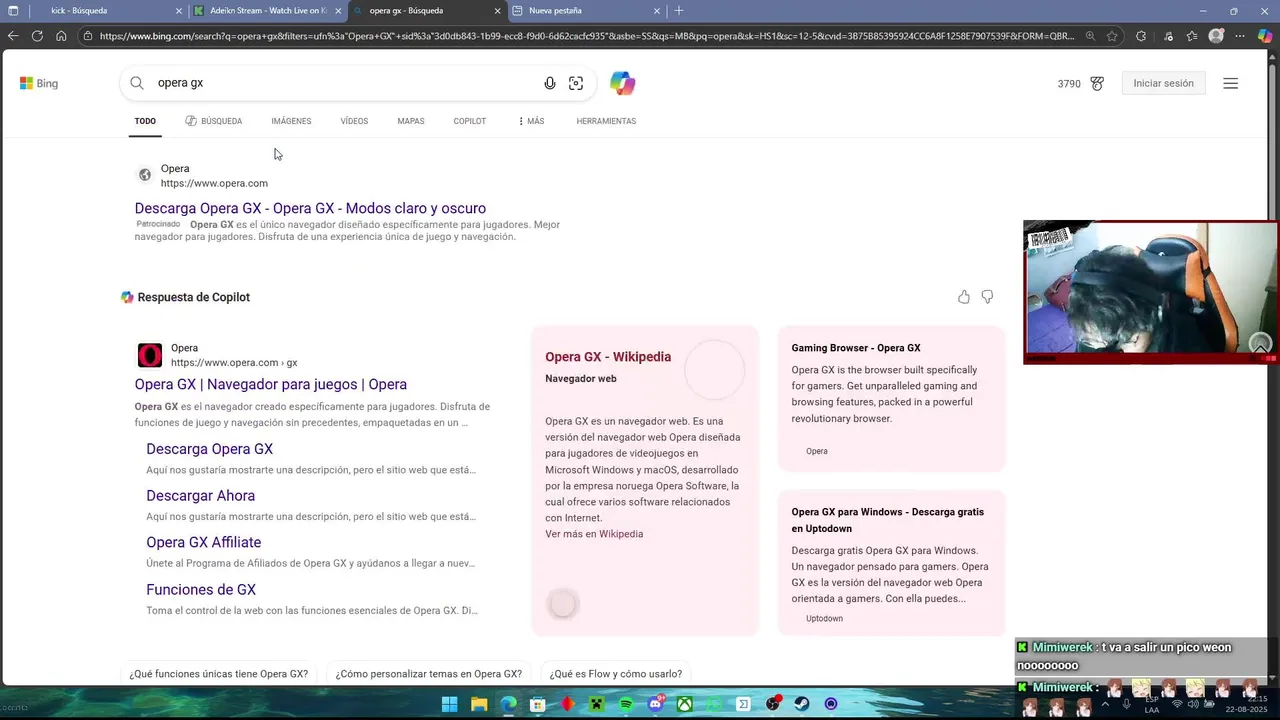This screenshot has width=1280, height=720.
Task: Close the 'kick - Búsqueda' tab
Action: pos(179,10)
